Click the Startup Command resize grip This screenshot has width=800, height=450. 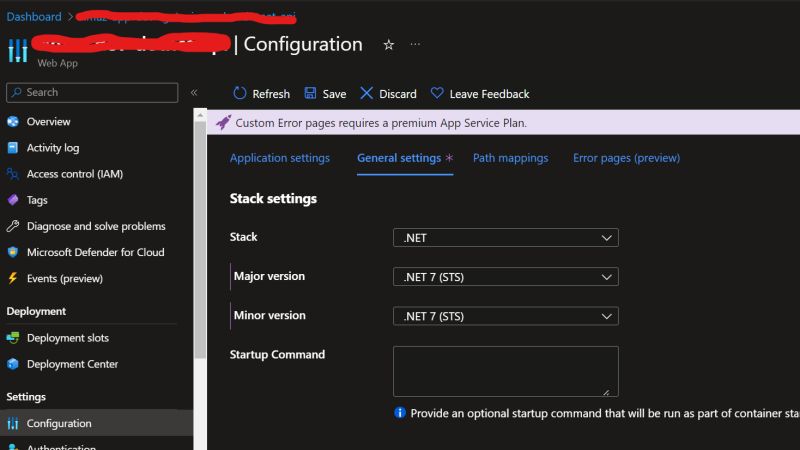coord(606,392)
